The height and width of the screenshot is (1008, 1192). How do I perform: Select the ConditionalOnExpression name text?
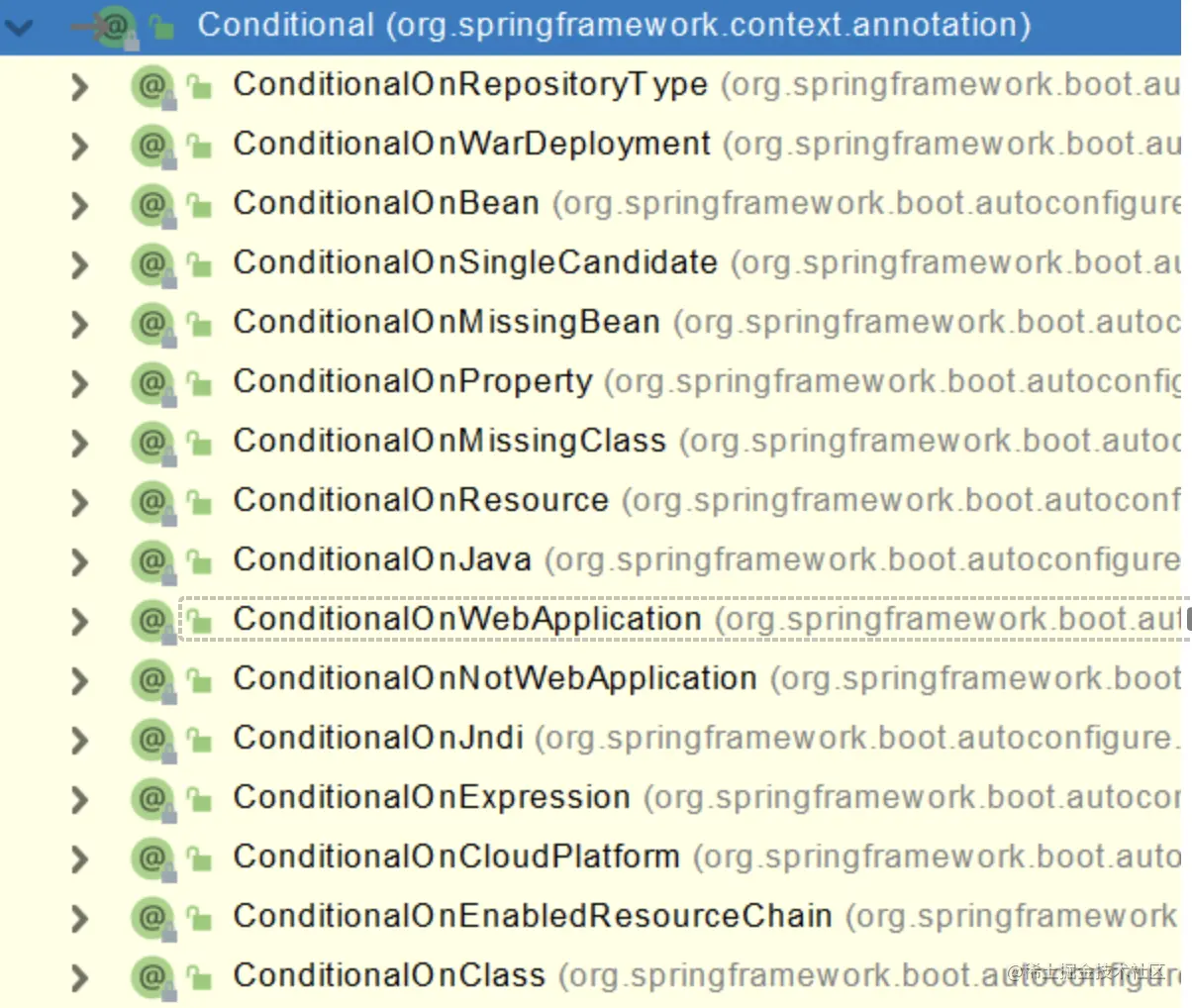432,798
